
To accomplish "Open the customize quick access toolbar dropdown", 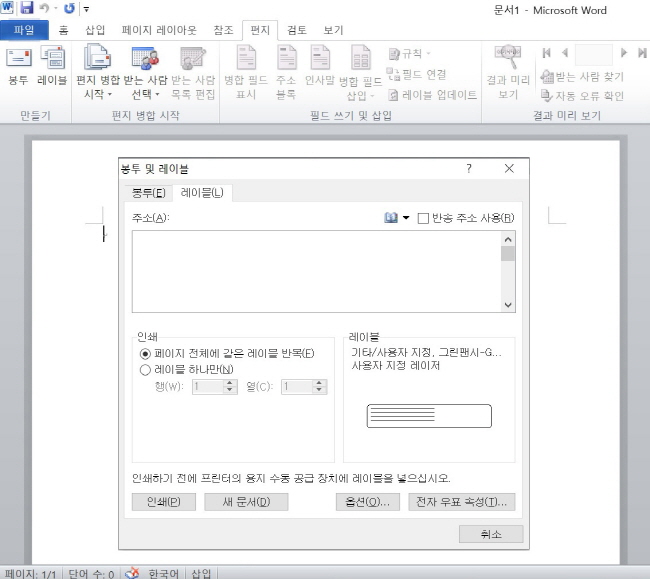I will click(x=87, y=8).
